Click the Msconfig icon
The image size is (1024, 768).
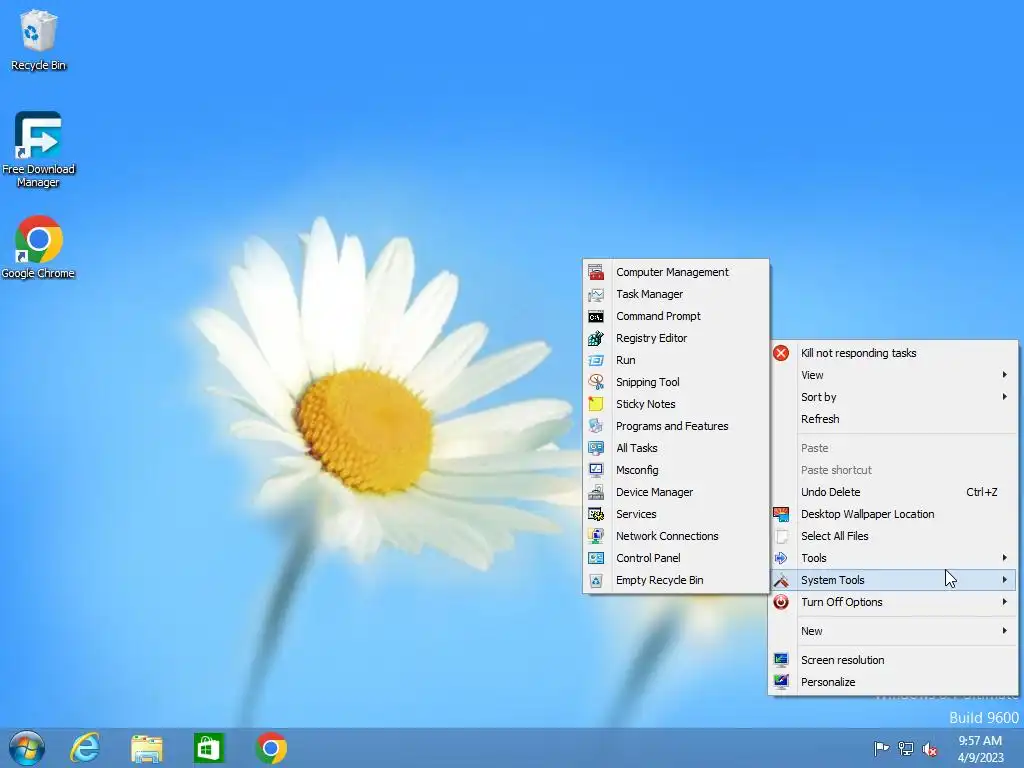[x=596, y=470]
